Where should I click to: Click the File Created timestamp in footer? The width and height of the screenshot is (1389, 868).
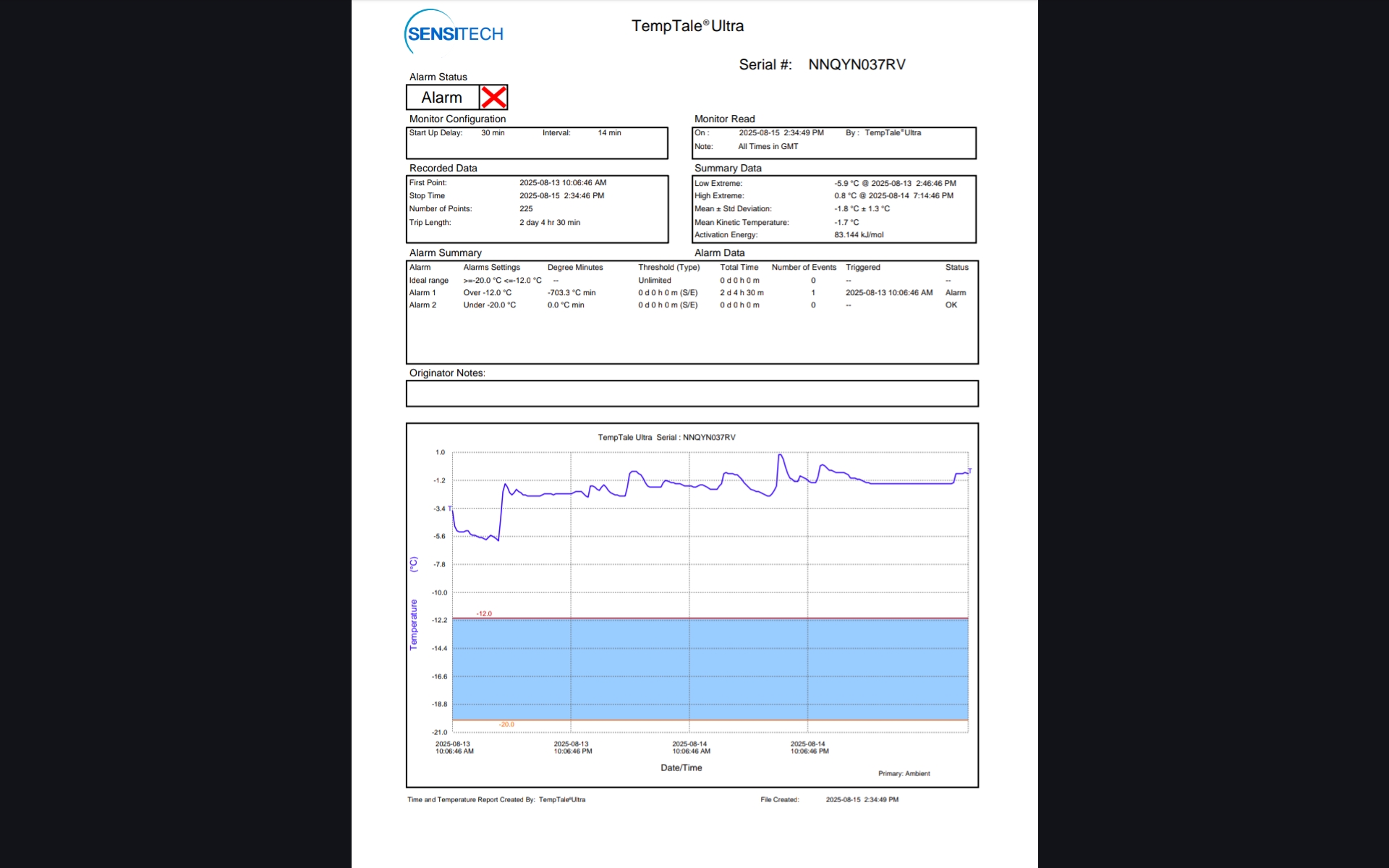862,800
